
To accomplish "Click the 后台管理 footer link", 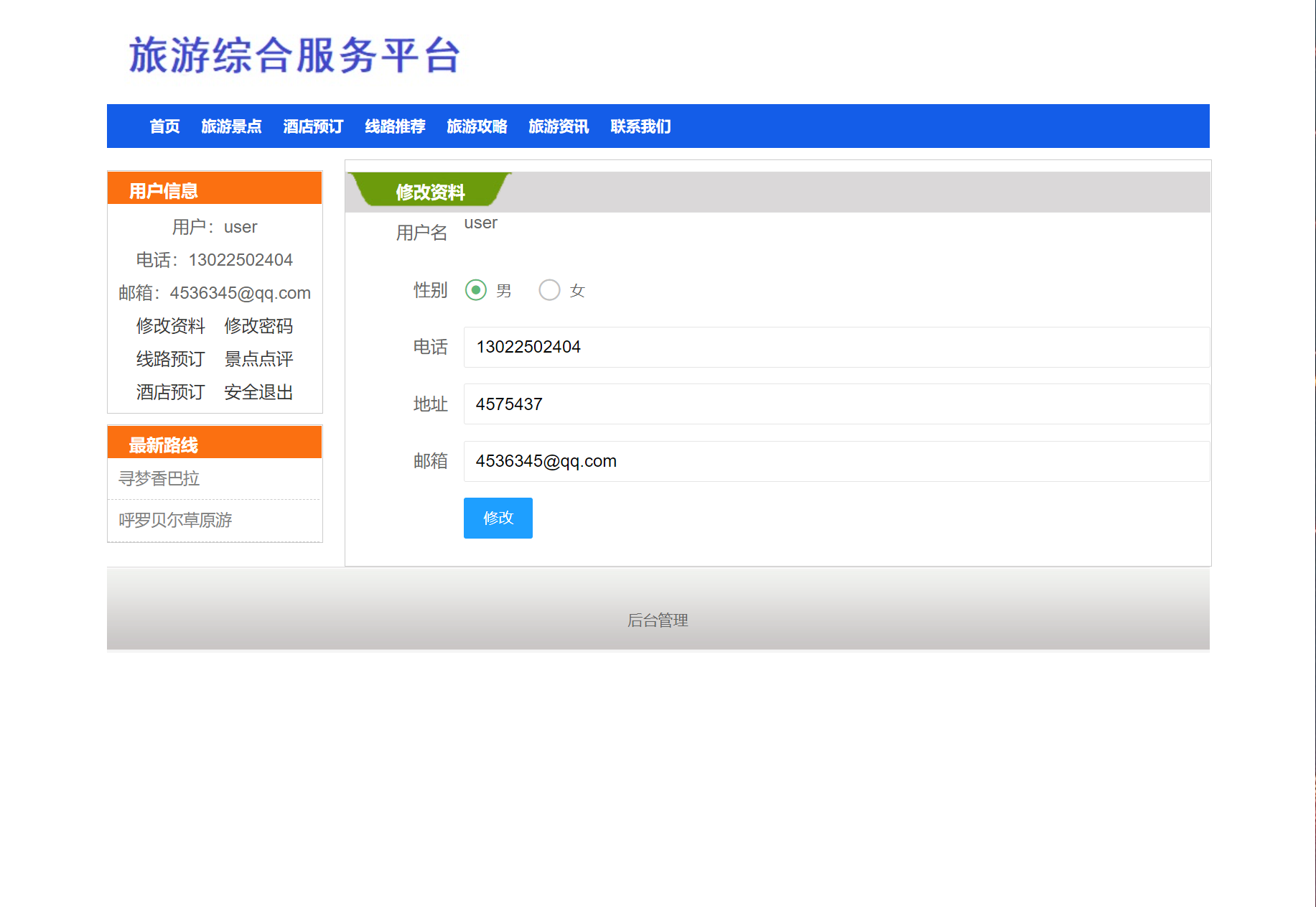I will click(x=658, y=620).
